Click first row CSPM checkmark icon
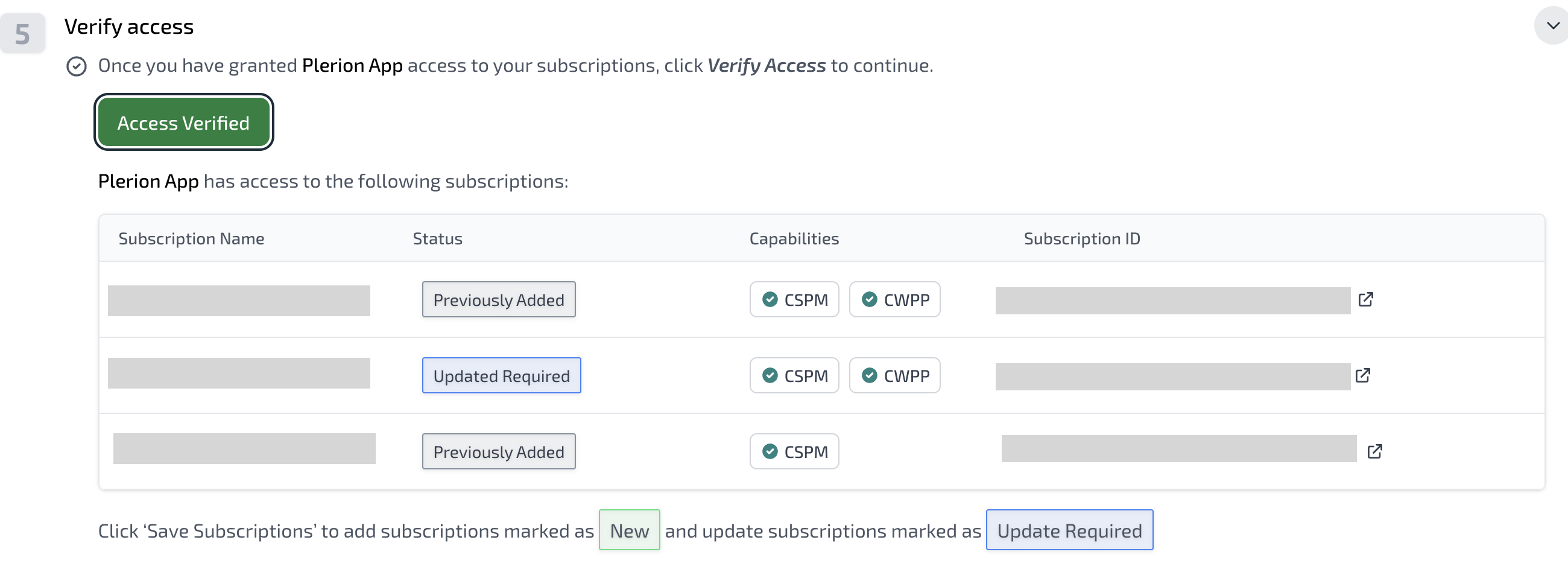1568x578 pixels. pyautogui.click(x=770, y=300)
